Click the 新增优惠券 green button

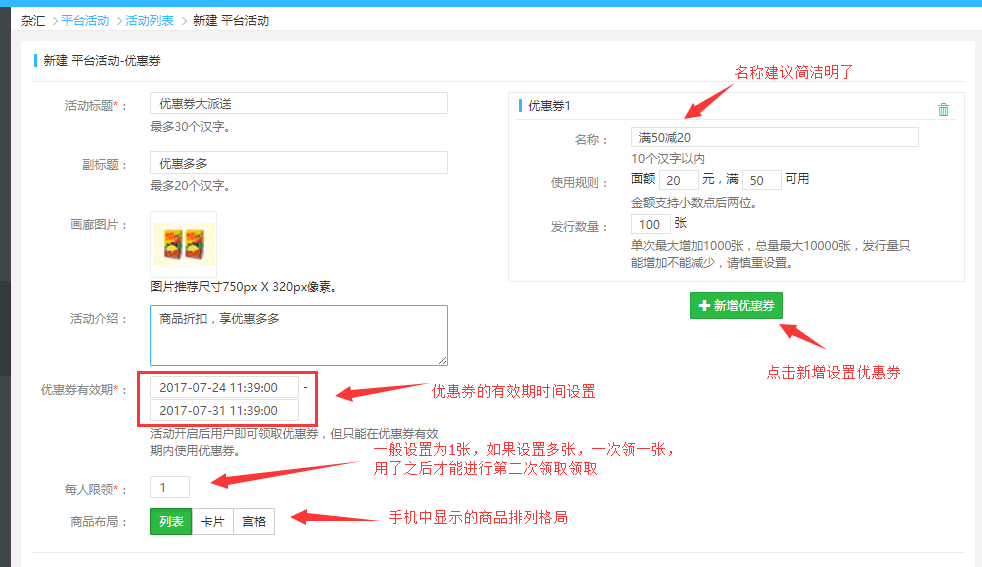coord(736,306)
